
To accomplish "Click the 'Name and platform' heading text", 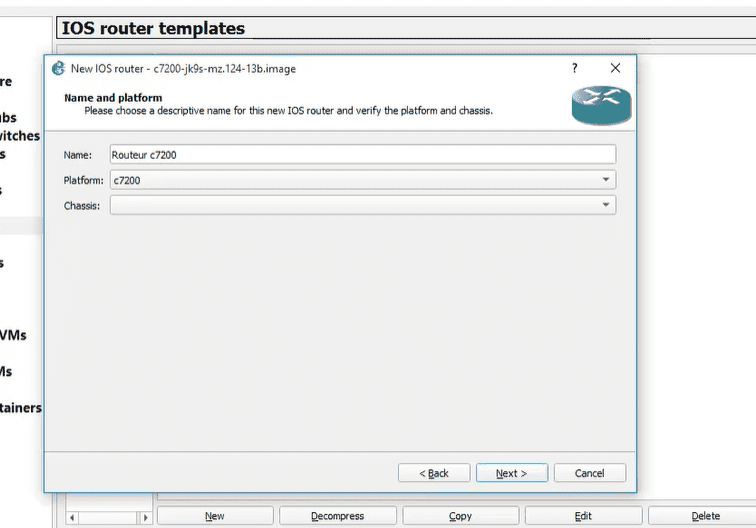I will tap(113, 98).
